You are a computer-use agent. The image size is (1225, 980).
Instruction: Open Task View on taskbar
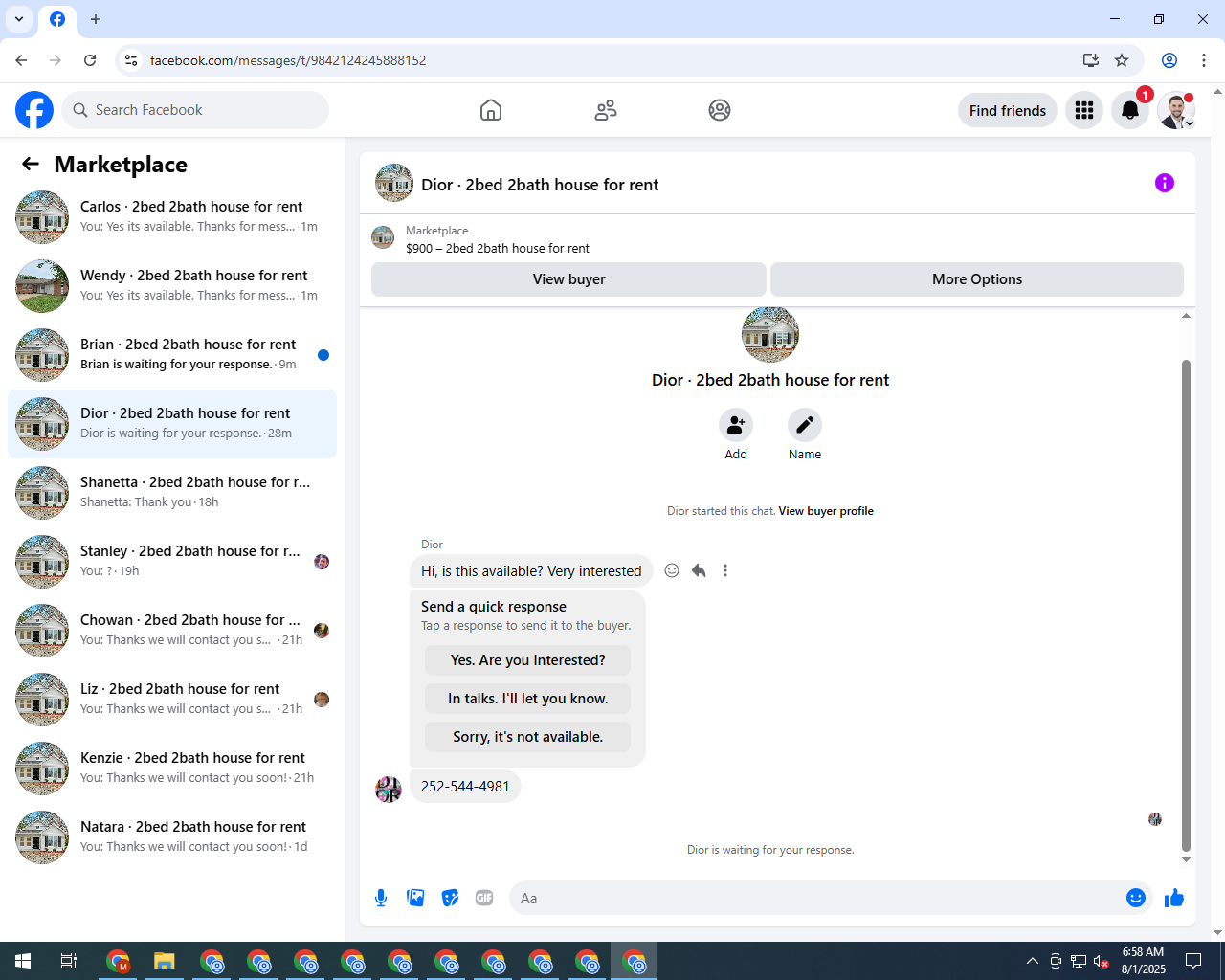[x=69, y=961]
